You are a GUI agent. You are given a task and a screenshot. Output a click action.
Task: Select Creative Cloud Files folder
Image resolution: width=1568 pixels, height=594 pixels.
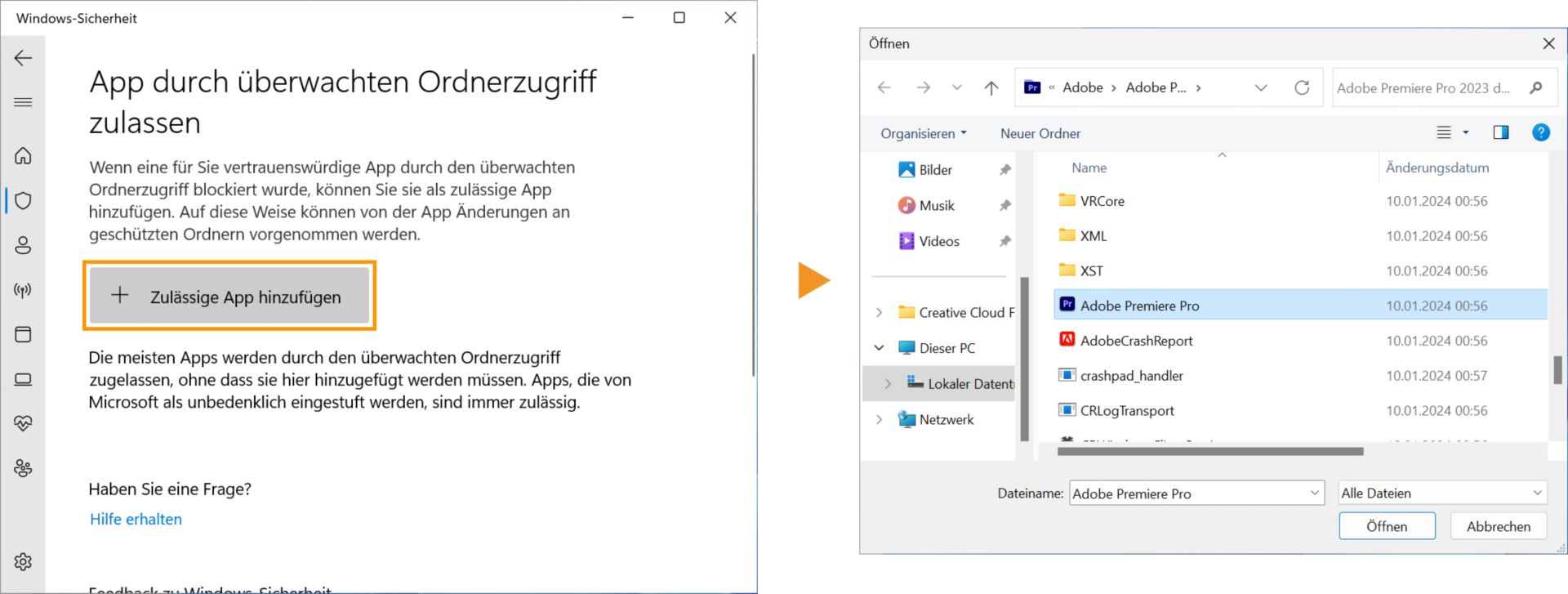[955, 312]
